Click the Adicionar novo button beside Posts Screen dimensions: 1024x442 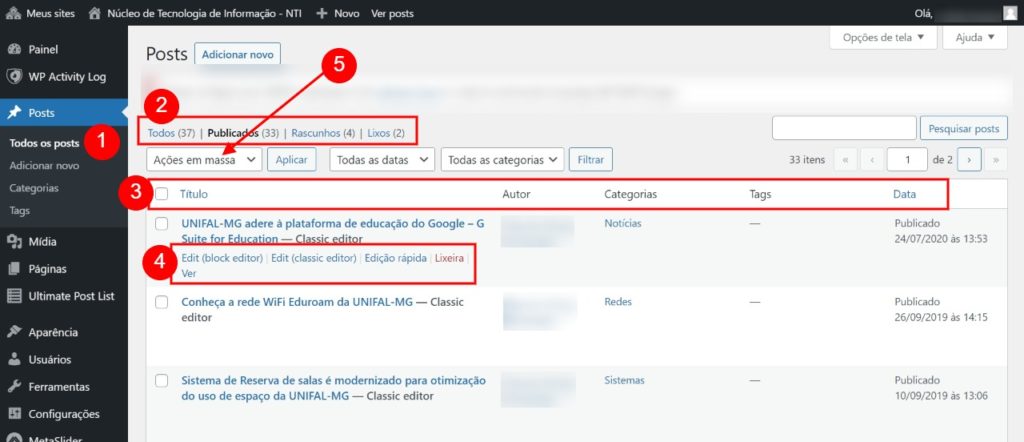238,54
